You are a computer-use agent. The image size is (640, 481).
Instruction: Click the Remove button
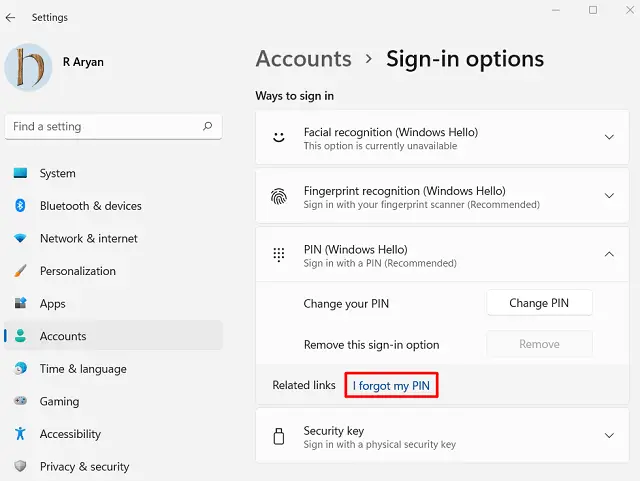539,344
